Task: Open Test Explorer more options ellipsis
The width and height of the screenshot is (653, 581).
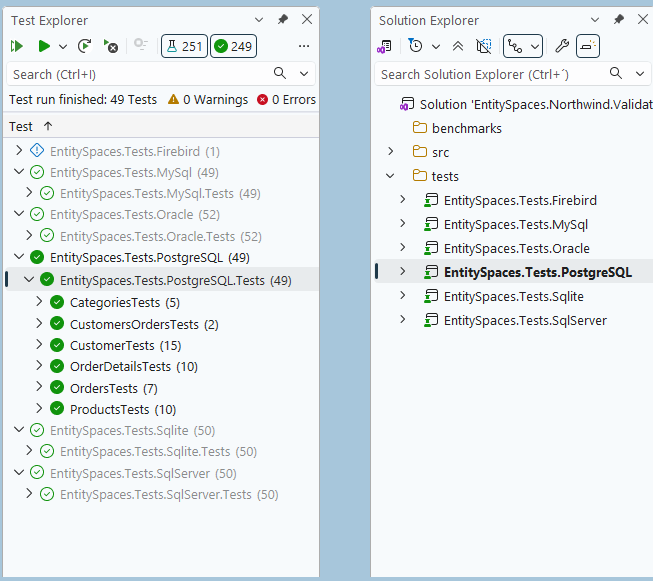Action: [304, 46]
